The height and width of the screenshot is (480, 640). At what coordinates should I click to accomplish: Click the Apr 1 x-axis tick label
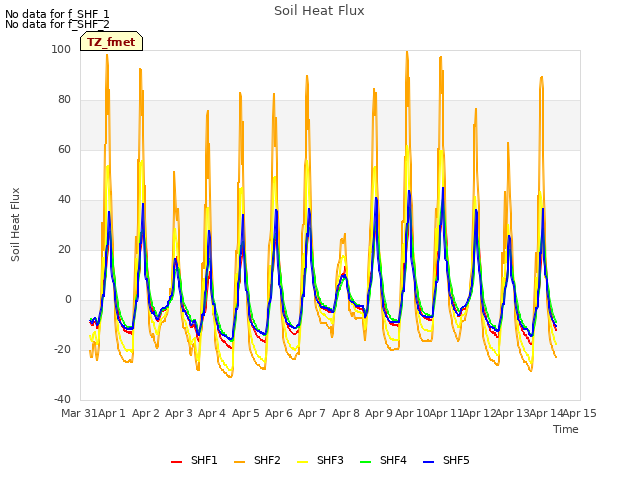pos(112,413)
